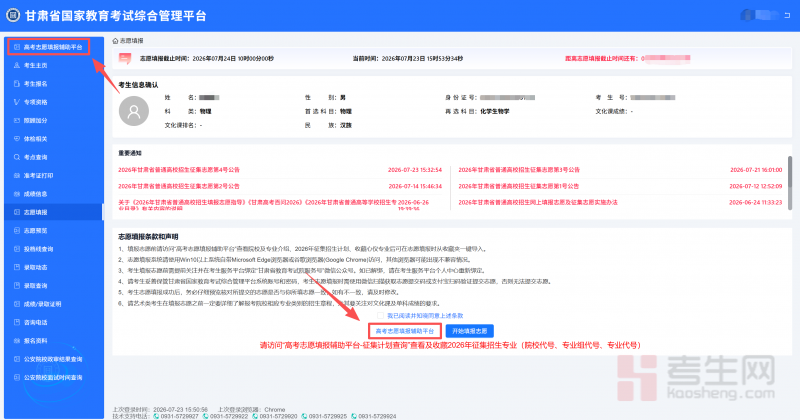Click the phone icon before 0931-5729925
800x420 pixels.
pos(305,416)
